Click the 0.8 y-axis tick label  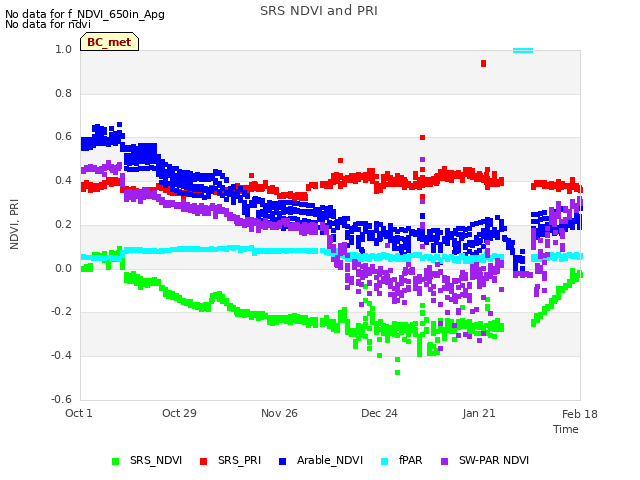click(63, 93)
